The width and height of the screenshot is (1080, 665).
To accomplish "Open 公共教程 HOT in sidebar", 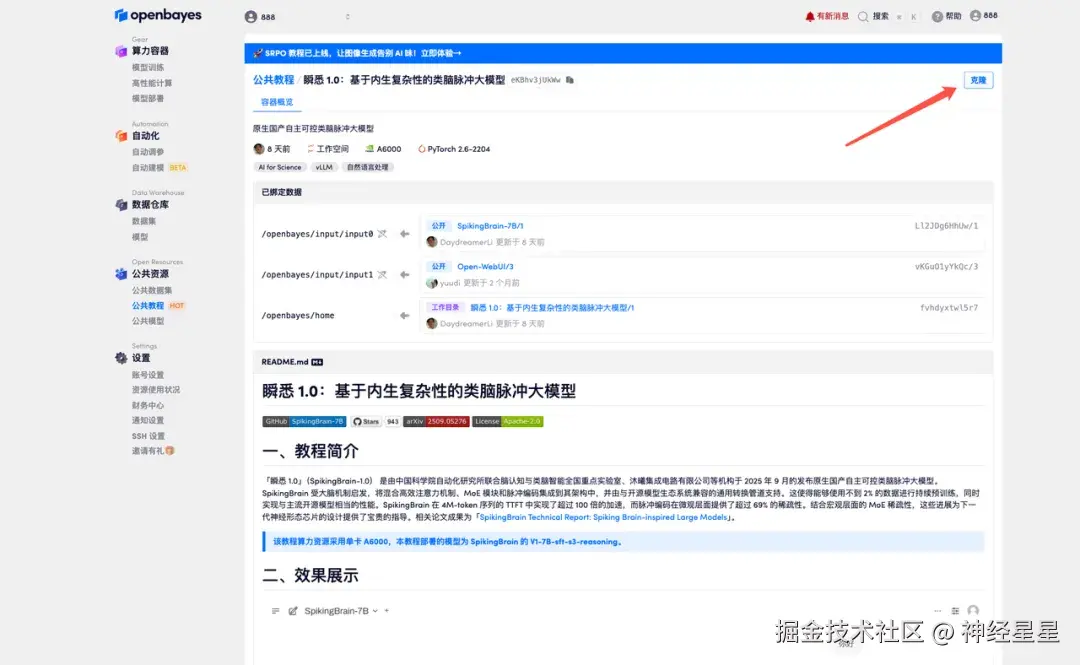I will pos(158,305).
